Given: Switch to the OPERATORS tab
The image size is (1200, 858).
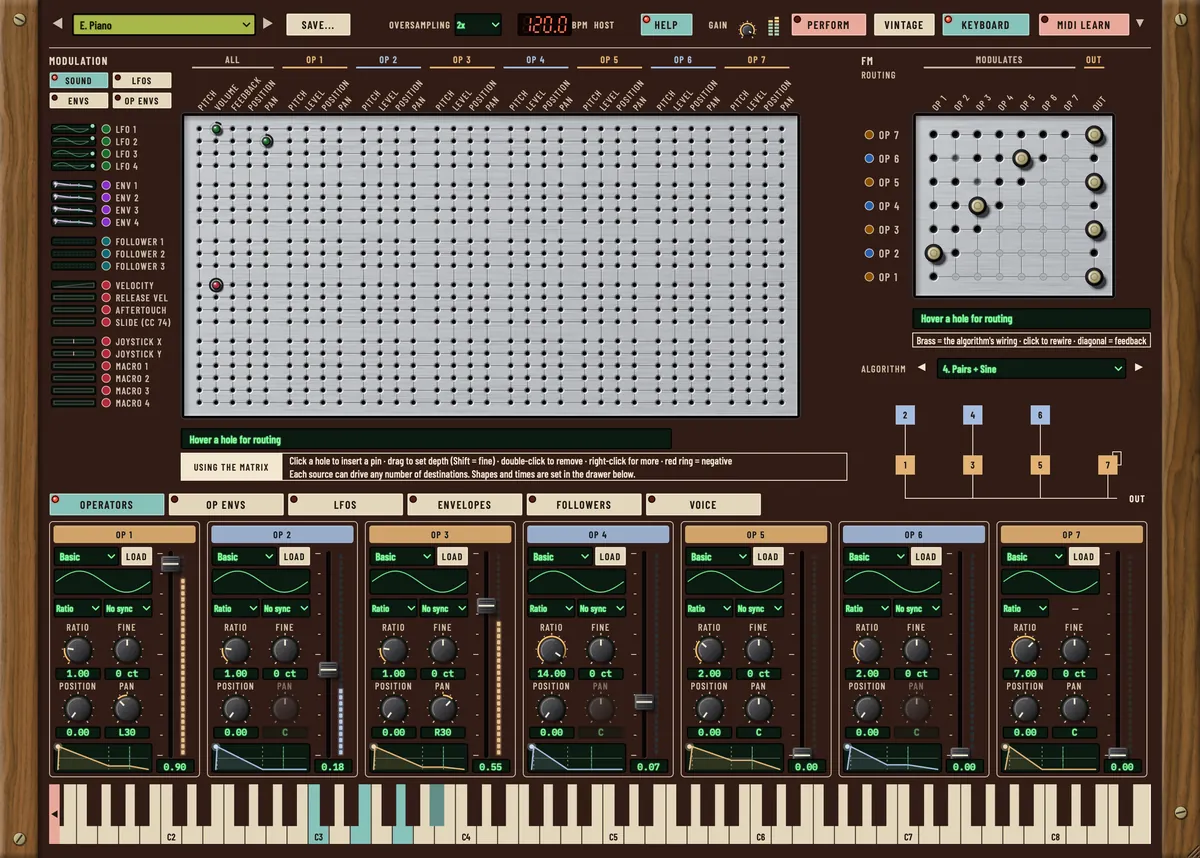Looking at the screenshot, I should point(106,505).
